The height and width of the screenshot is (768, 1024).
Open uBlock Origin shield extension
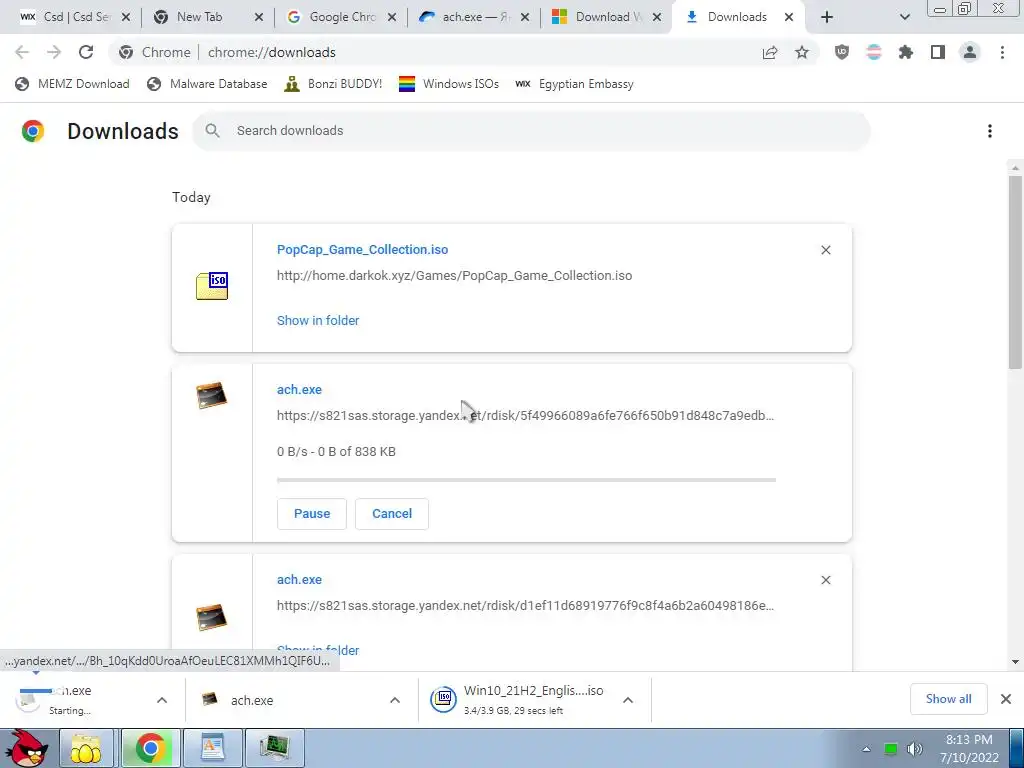842,52
